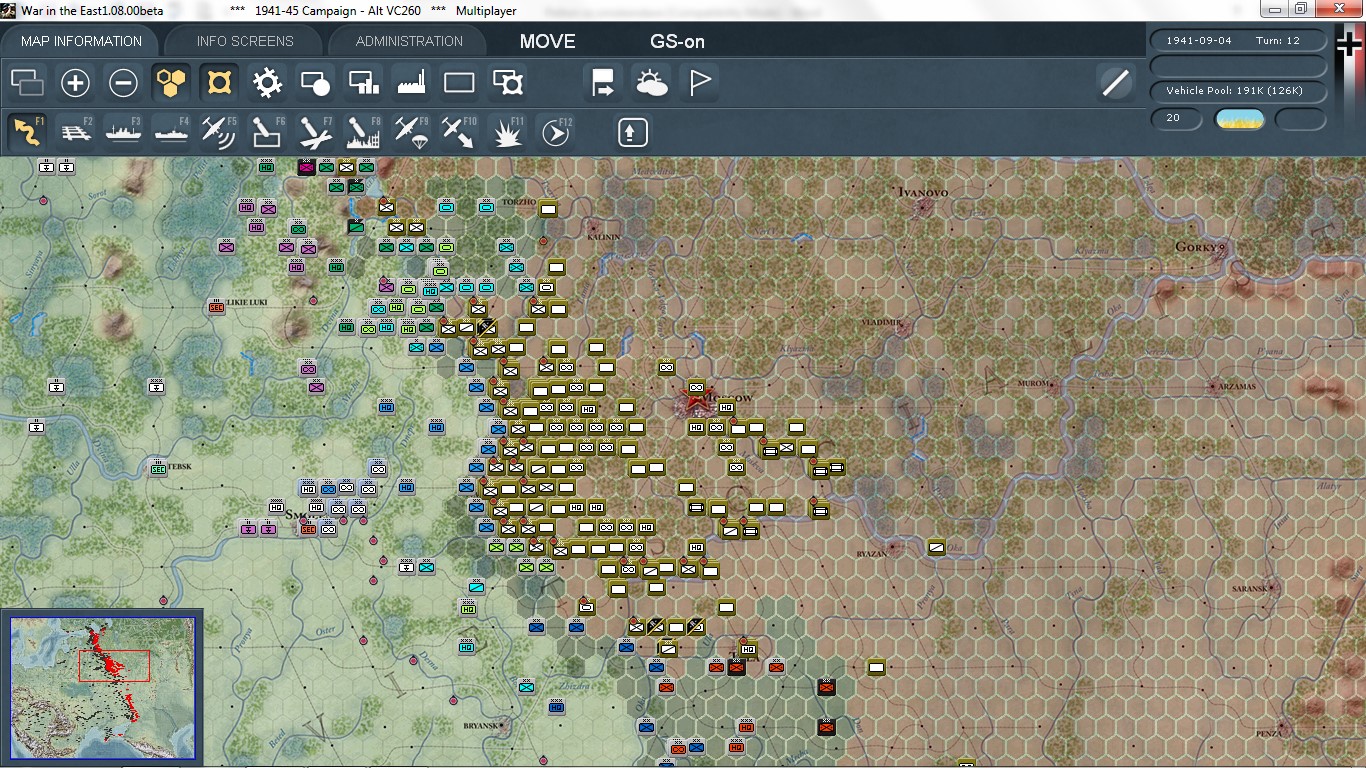Select the F4 amphibious ship mode
Screen dimensions: 1366x768
[171, 132]
